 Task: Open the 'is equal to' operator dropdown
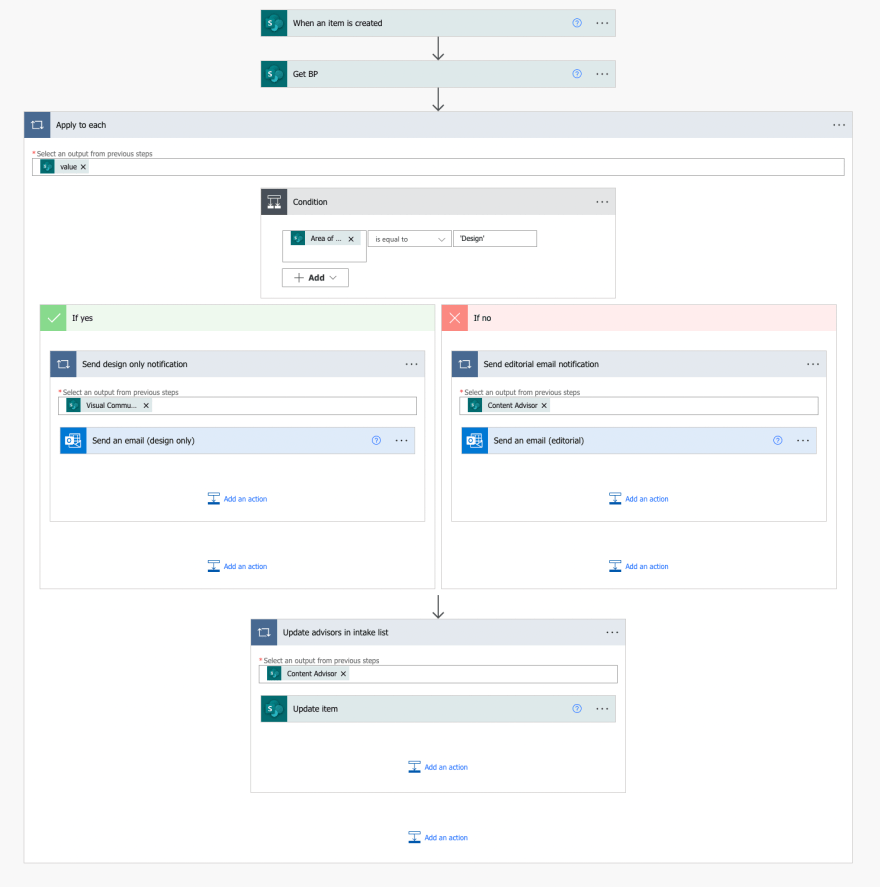pyautogui.click(x=410, y=239)
